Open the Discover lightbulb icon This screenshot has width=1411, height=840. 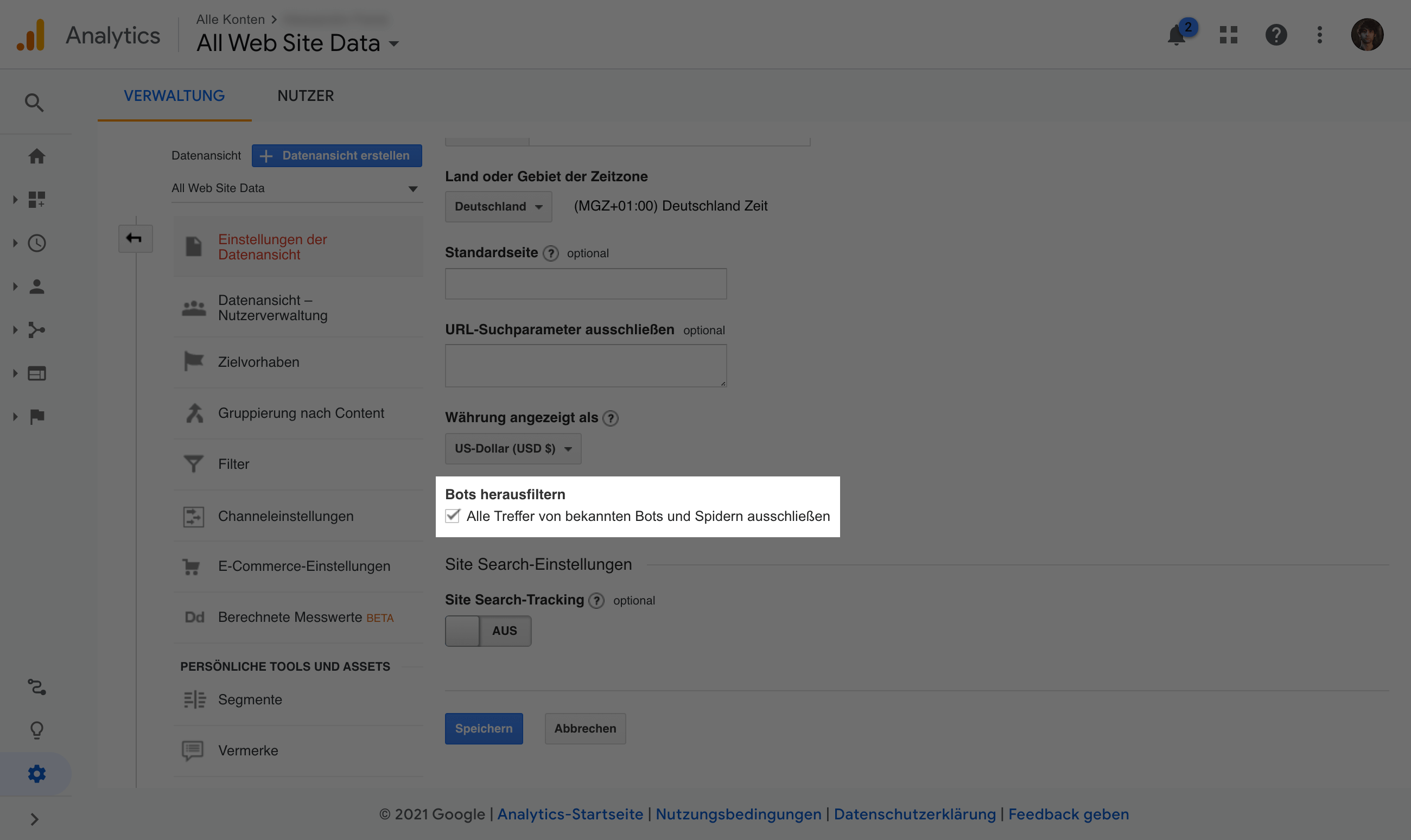37,730
